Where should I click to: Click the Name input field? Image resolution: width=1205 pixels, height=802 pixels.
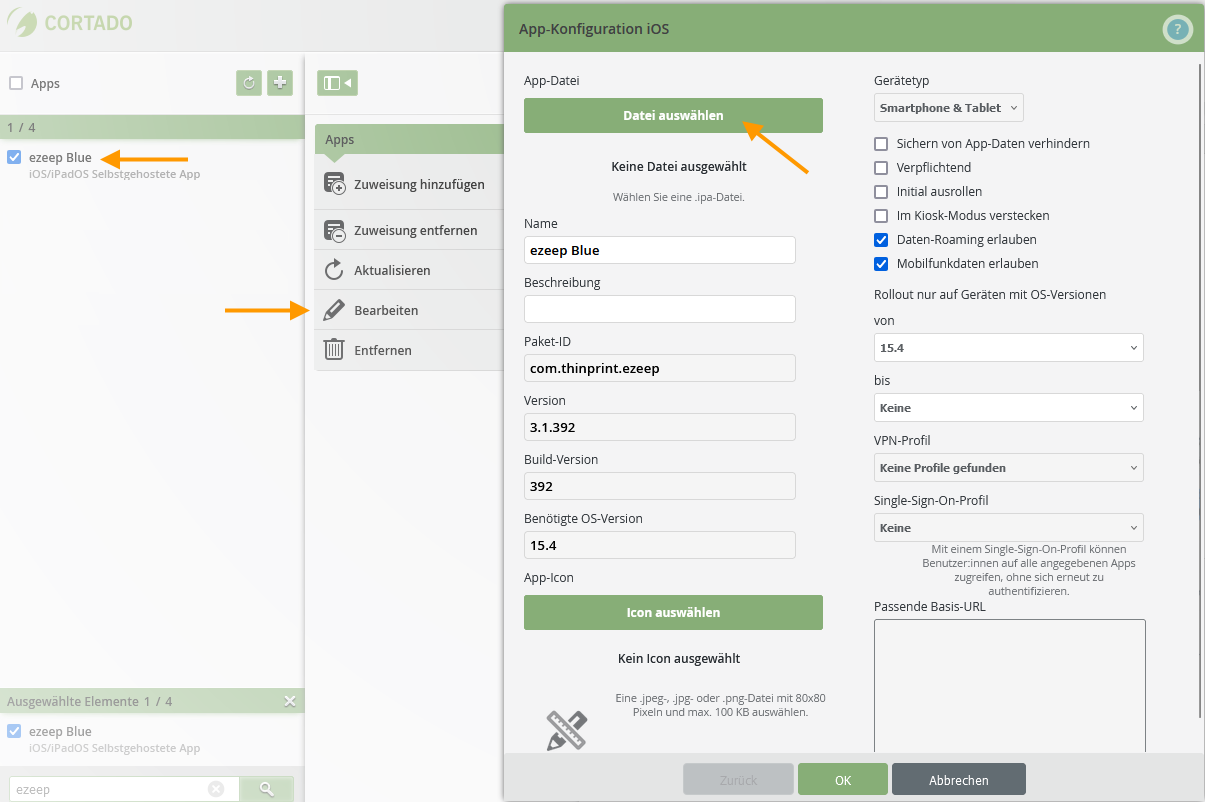[660, 250]
